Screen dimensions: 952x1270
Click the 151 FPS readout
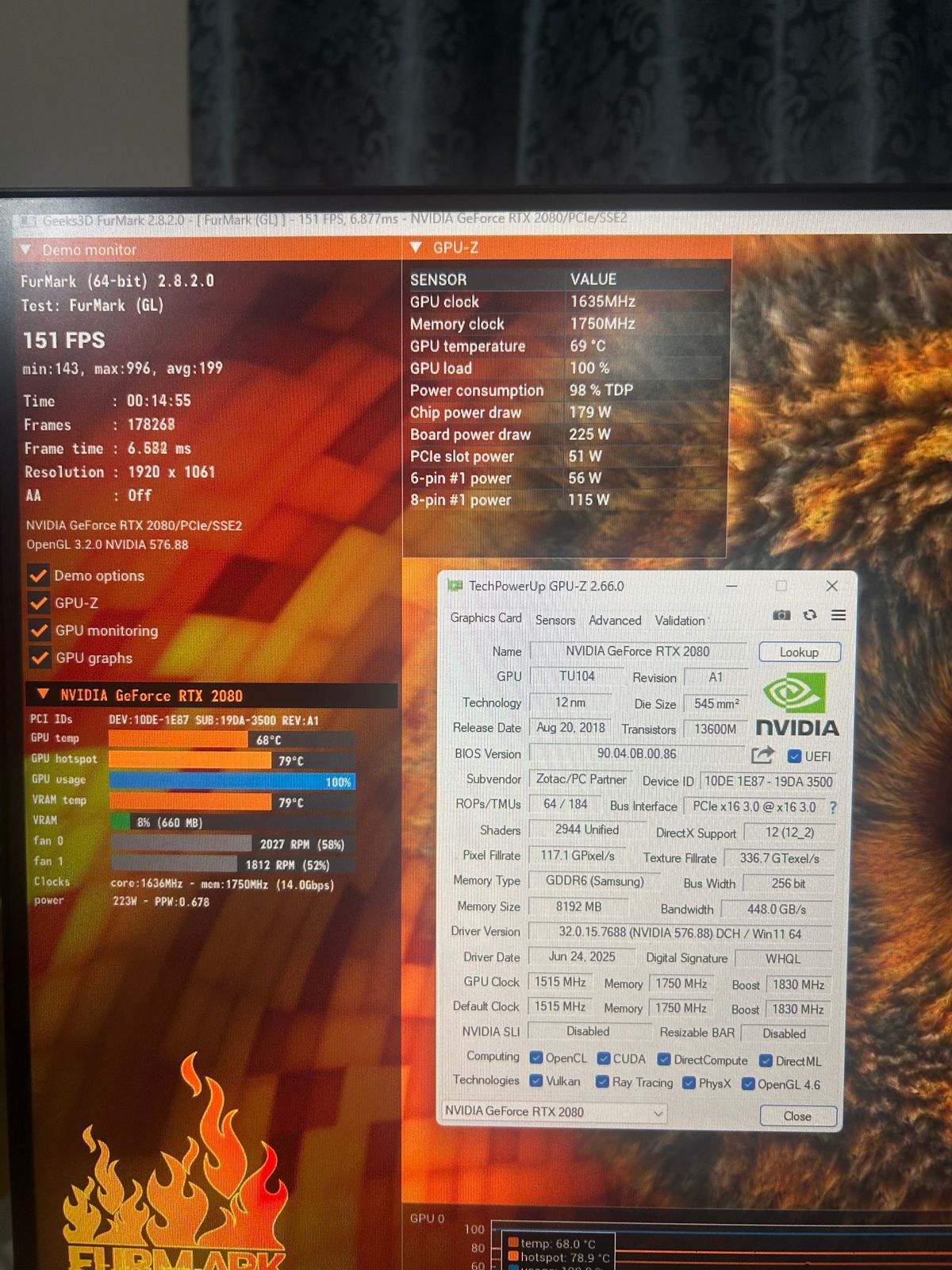pyautogui.click(x=64, y=341)
